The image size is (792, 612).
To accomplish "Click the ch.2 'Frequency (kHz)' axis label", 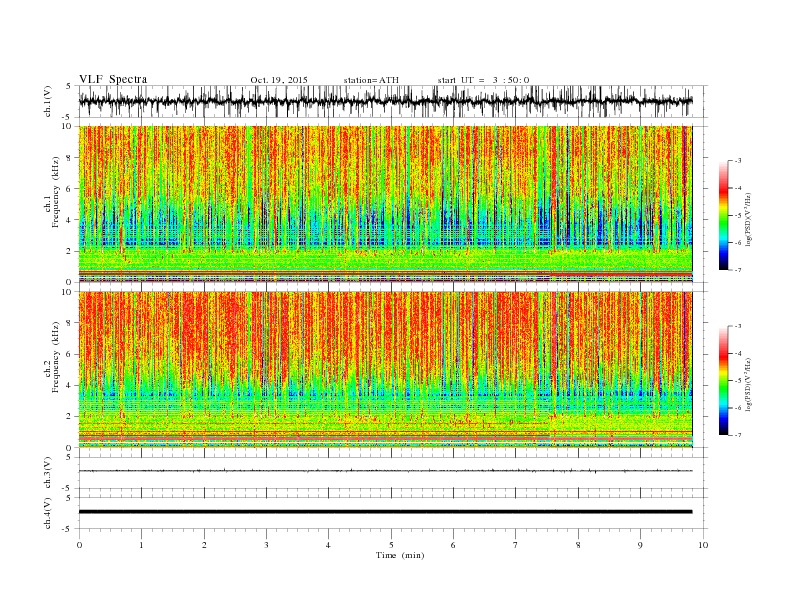I will pos(56,357).
